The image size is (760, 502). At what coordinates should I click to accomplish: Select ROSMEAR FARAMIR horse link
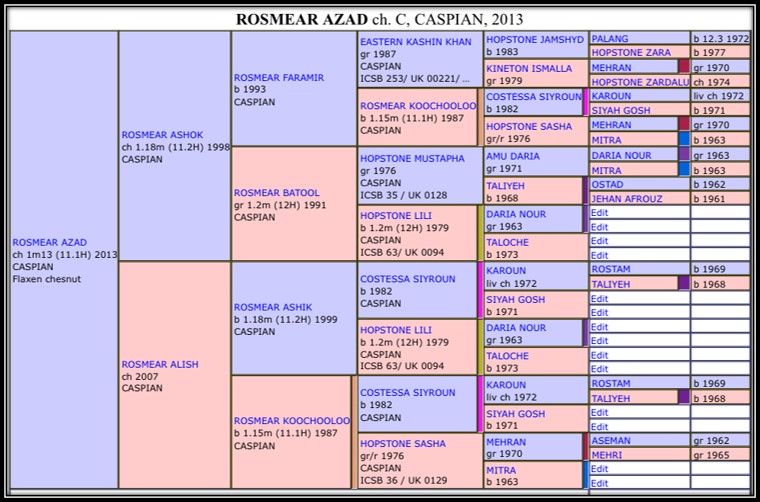point(279,78)
